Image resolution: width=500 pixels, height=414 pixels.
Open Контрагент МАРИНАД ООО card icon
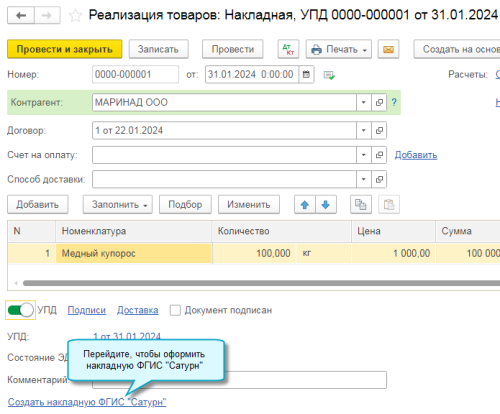tap(379, 102)
